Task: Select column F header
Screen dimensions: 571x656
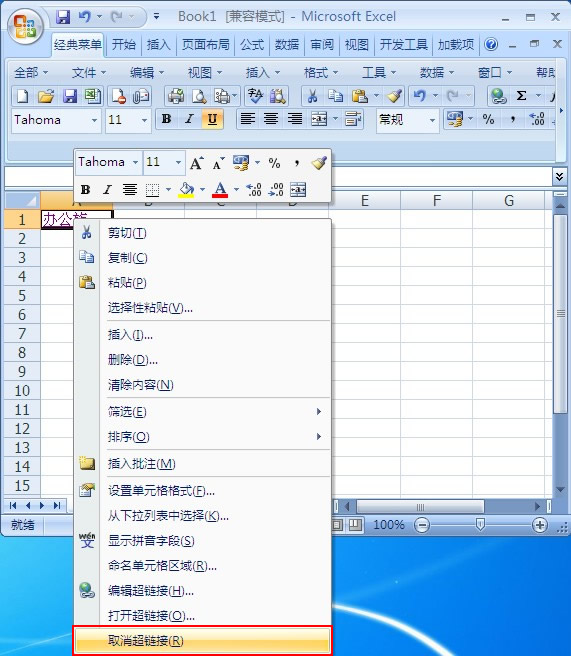Action: [436, 201]
